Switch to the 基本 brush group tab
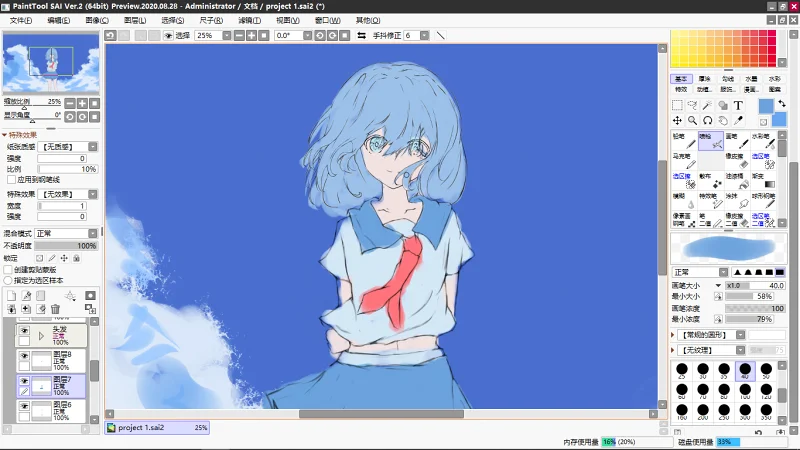This screenshot has height=450, width=800. 681,79
